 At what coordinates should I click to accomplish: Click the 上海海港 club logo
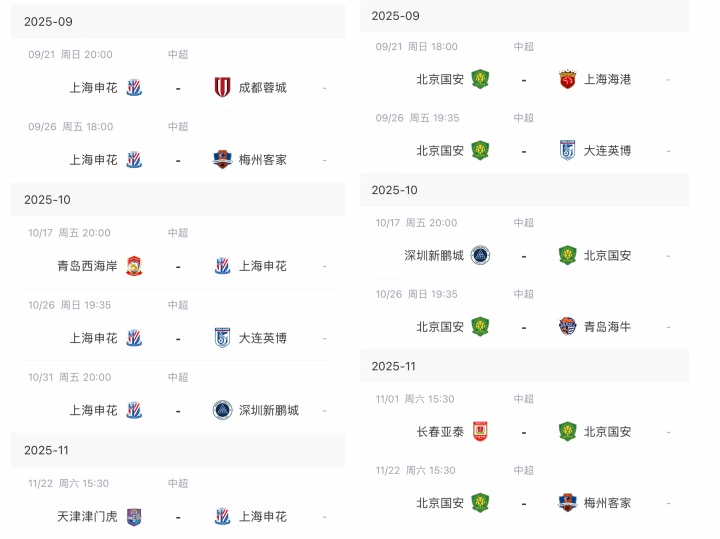pos(568,79)
